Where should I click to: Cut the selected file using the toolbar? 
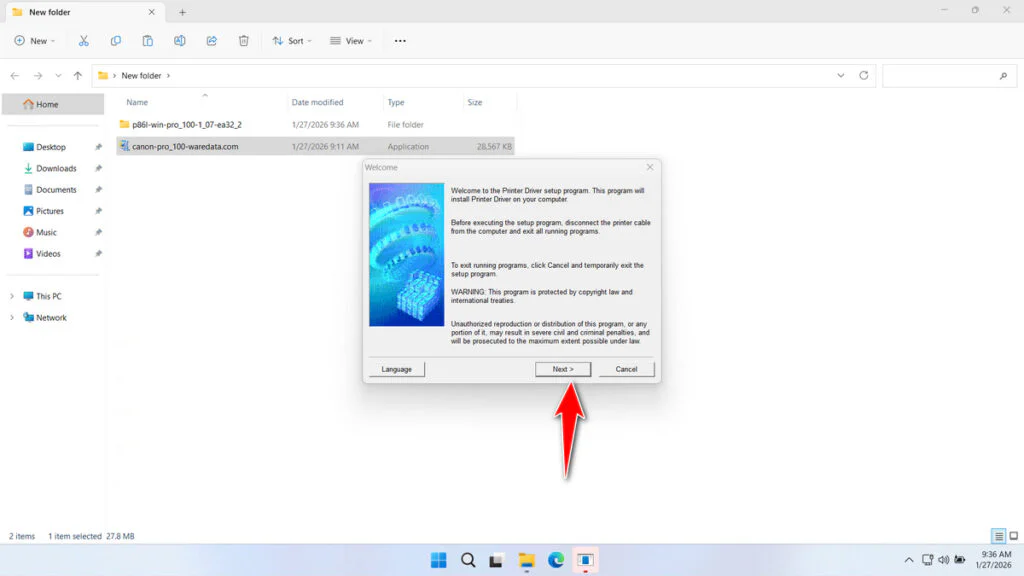click(x=84, y=40)
